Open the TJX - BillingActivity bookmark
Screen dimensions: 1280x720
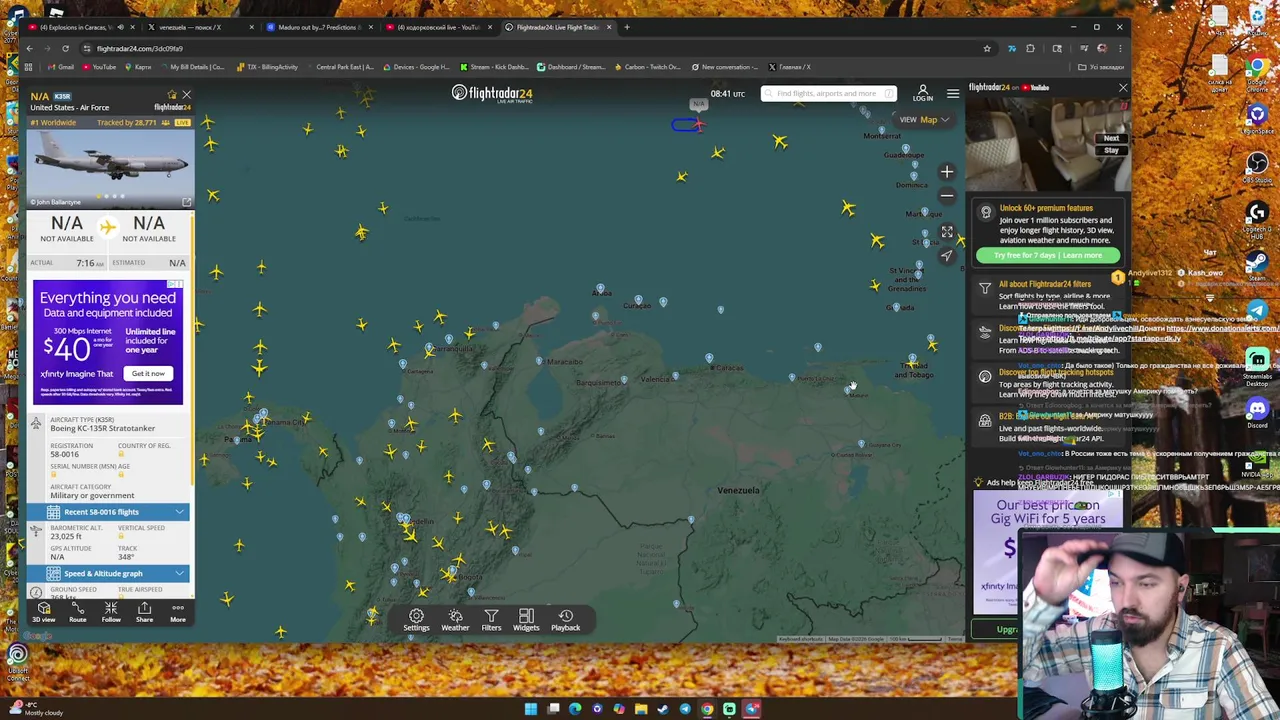click(x=267, y=67)
